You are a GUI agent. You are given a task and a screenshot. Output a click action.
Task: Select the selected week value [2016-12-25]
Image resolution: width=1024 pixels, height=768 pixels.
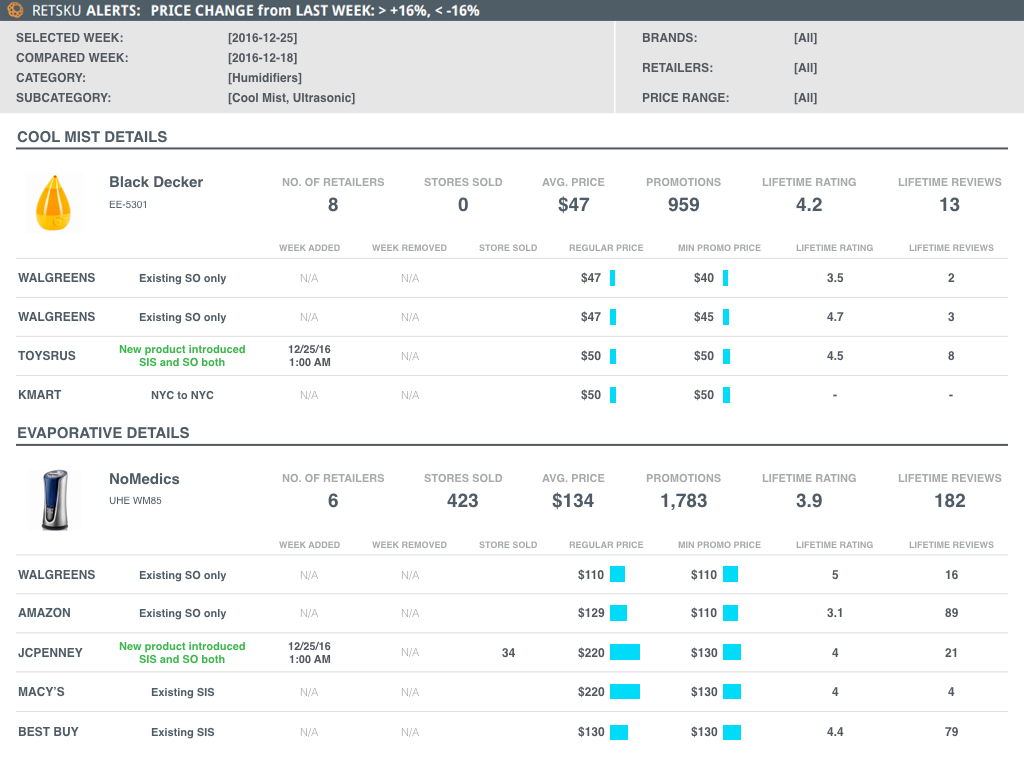[263, 38]
